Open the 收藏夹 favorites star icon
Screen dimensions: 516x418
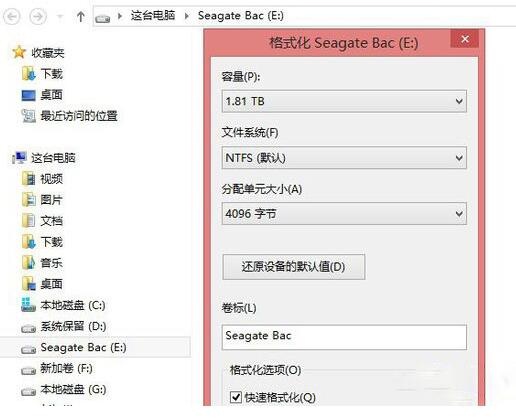click(x=19, y=52)
